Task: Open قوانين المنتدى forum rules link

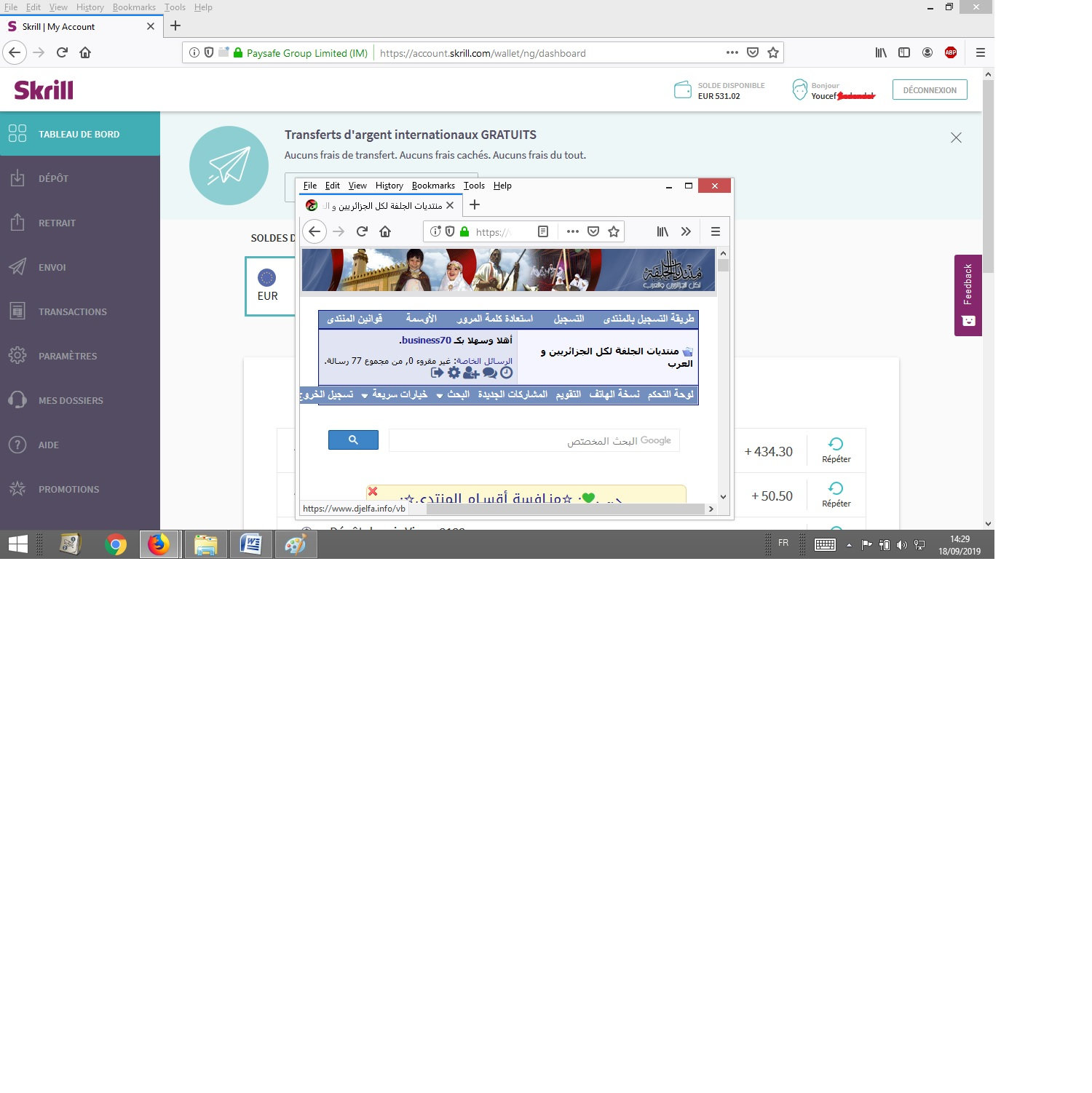Action: coord(355,319)
